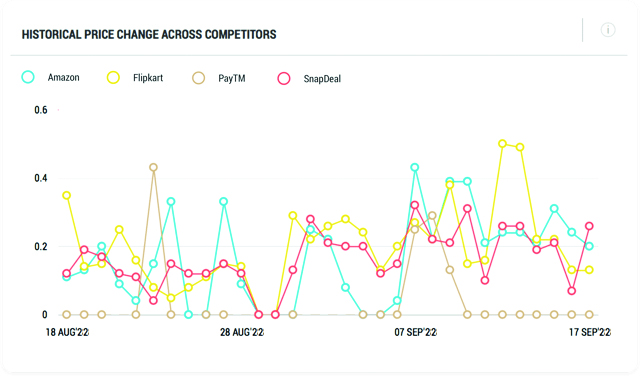Click the 17 SEP'22 axis label
Viewport: 640px width, 376px height.
coord(590,332)
